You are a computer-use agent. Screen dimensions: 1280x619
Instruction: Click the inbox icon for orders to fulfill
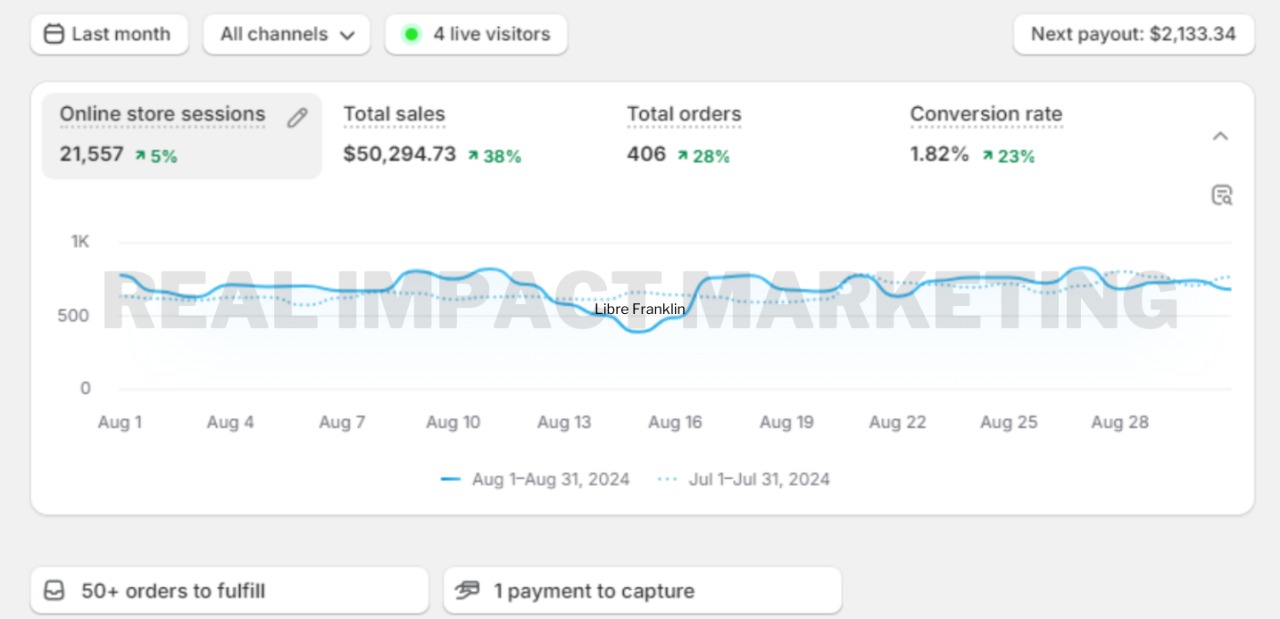(x=54, y=591)
